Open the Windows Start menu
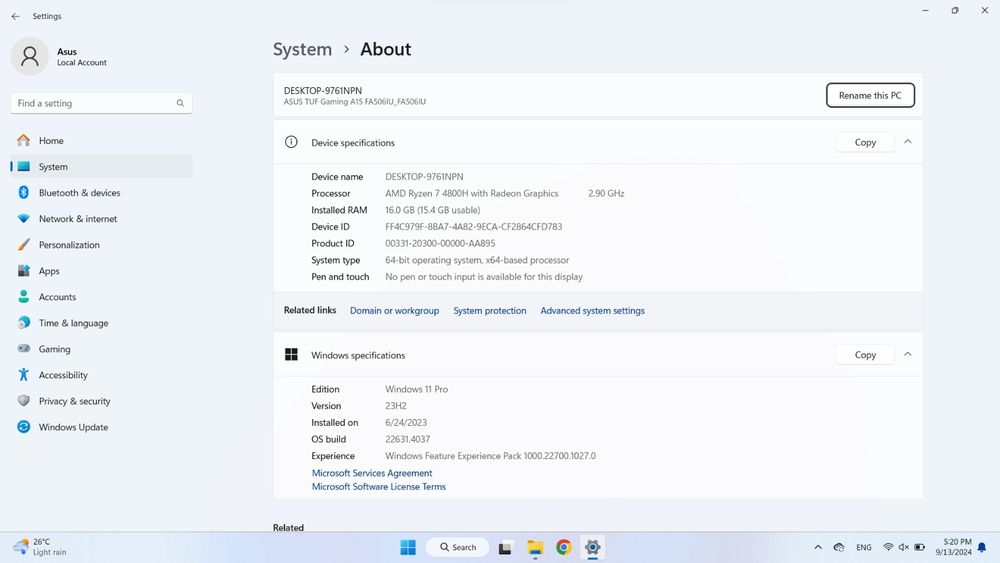Image resolution: width=1000 pixels, height=563 pixels. (x=408, y=547)
